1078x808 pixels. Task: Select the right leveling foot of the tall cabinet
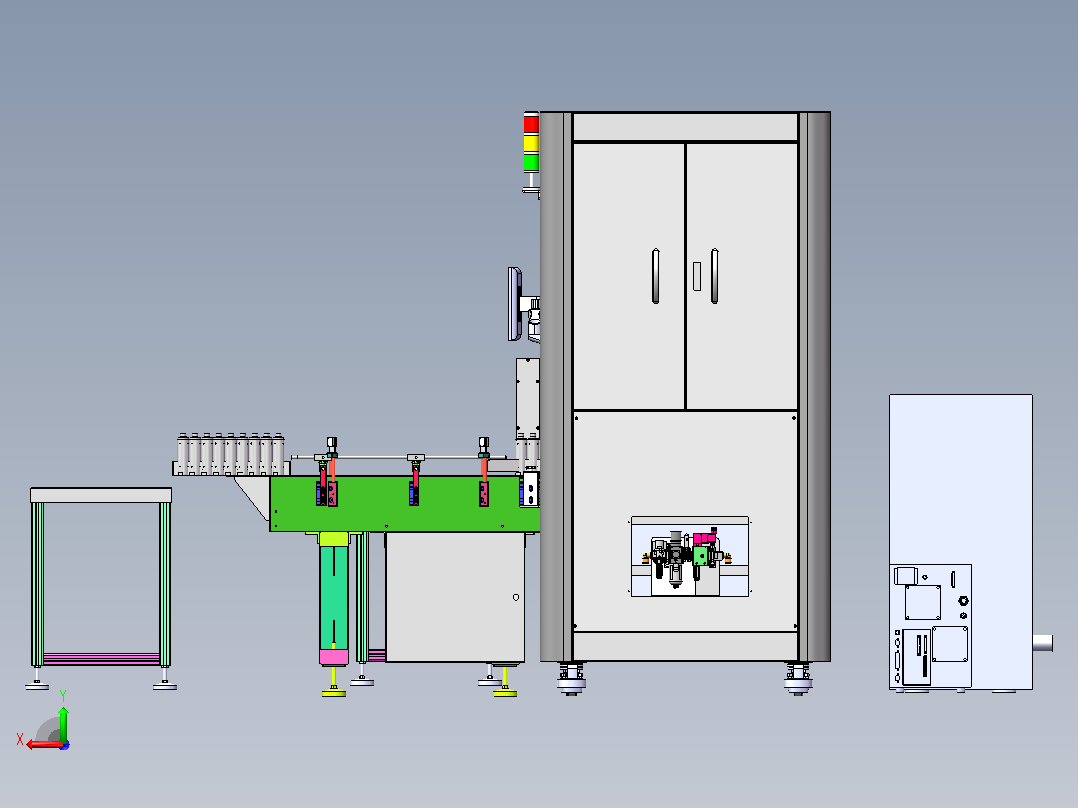click(x=798, y=679)
